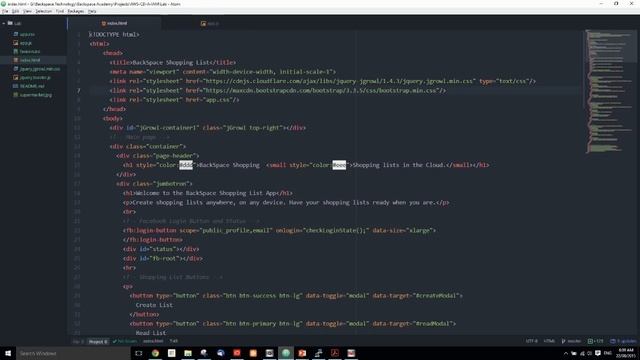Click line number 7 in the gutter
This screenshot has height=360, width=640.
tap(78, 91)
